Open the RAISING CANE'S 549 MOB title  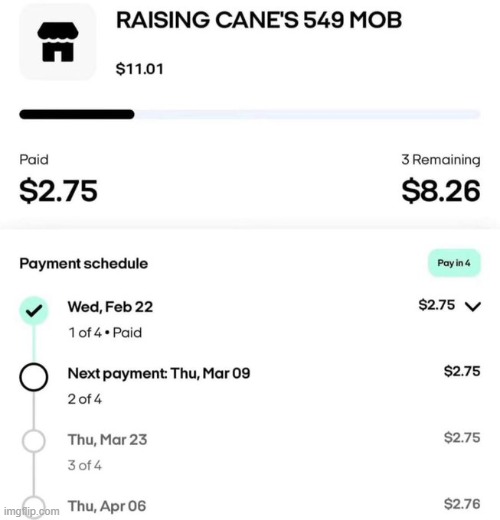point(259,20)
